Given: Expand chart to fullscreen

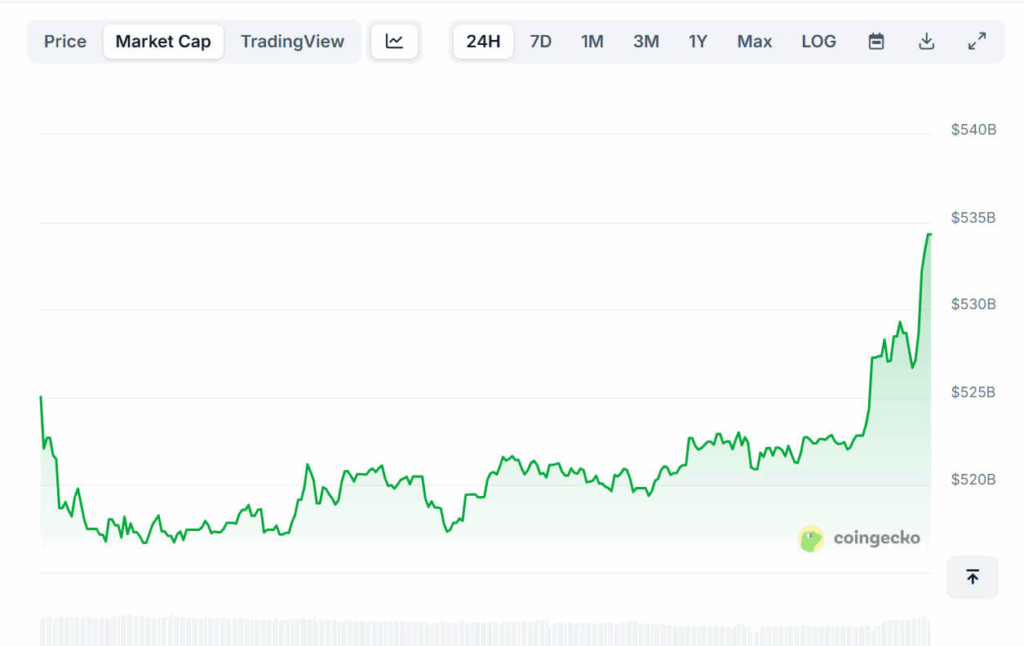Looking at the screenshot, I should tap(977, 42).
